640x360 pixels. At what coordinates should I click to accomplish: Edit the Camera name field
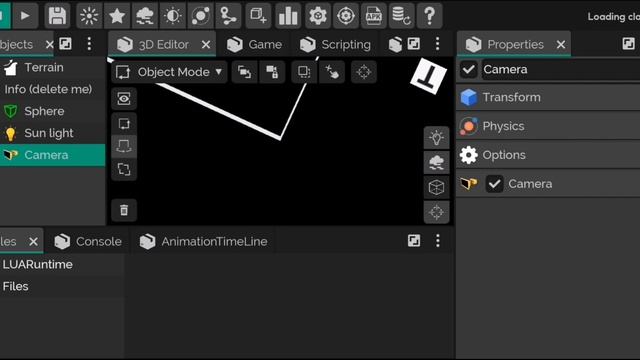561,69
